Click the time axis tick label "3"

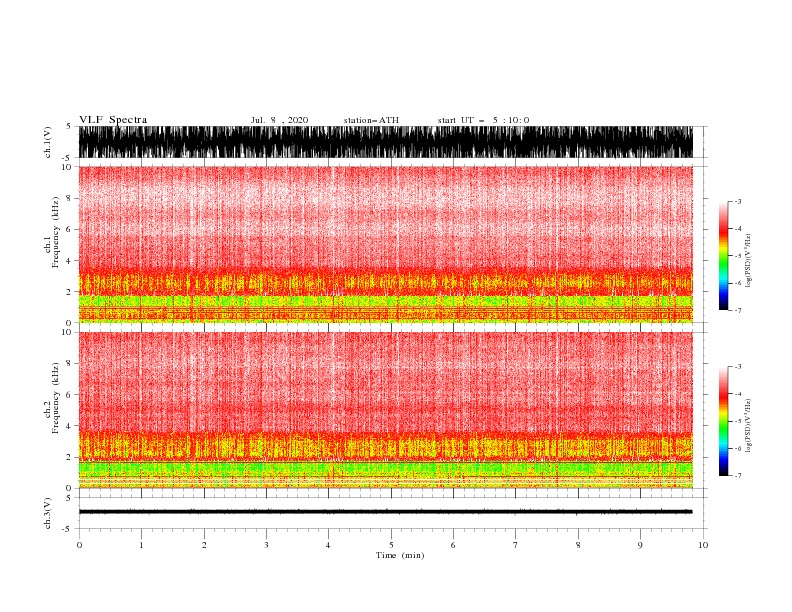(x=266, y=545)
